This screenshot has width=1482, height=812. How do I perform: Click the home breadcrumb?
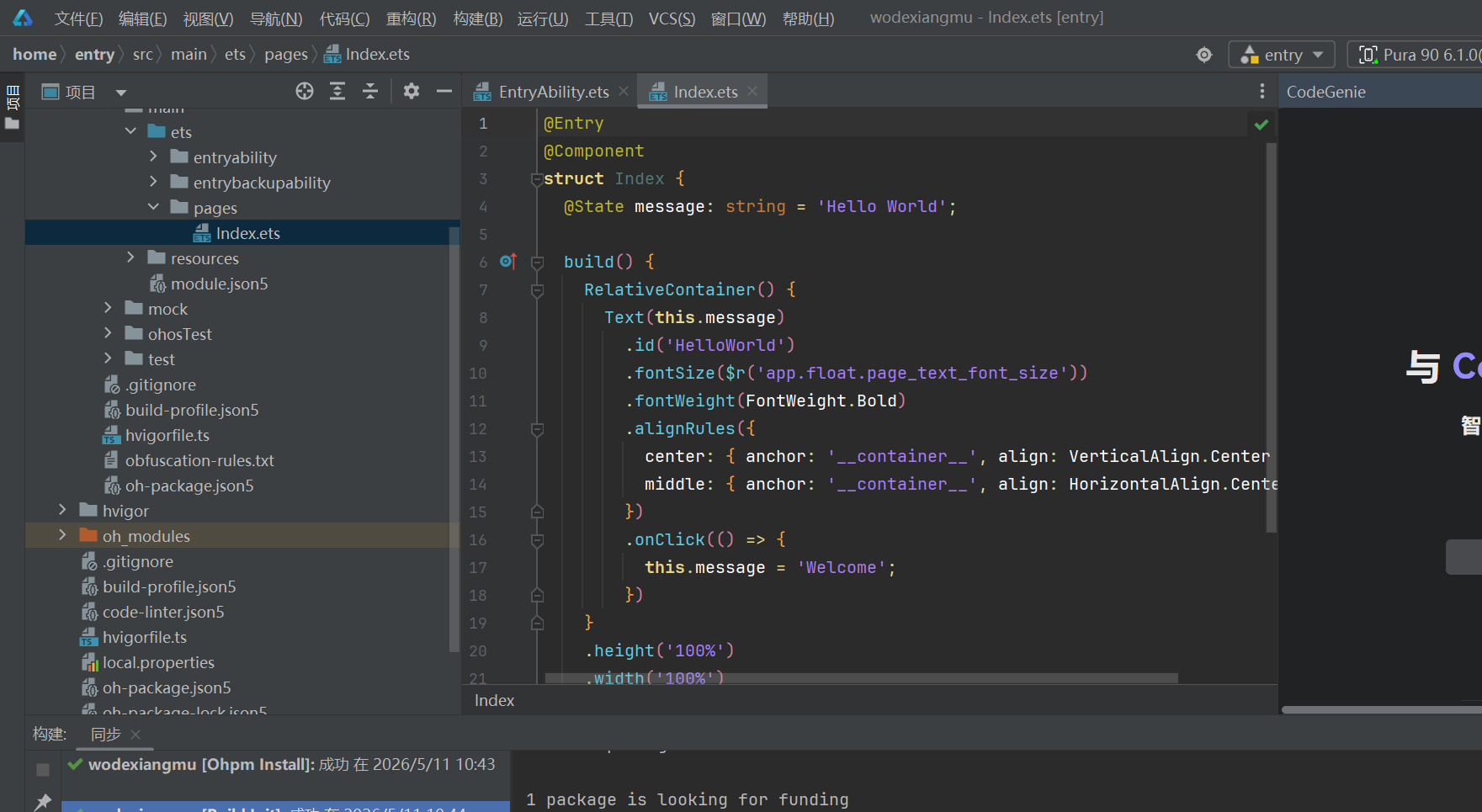(35, 54)
